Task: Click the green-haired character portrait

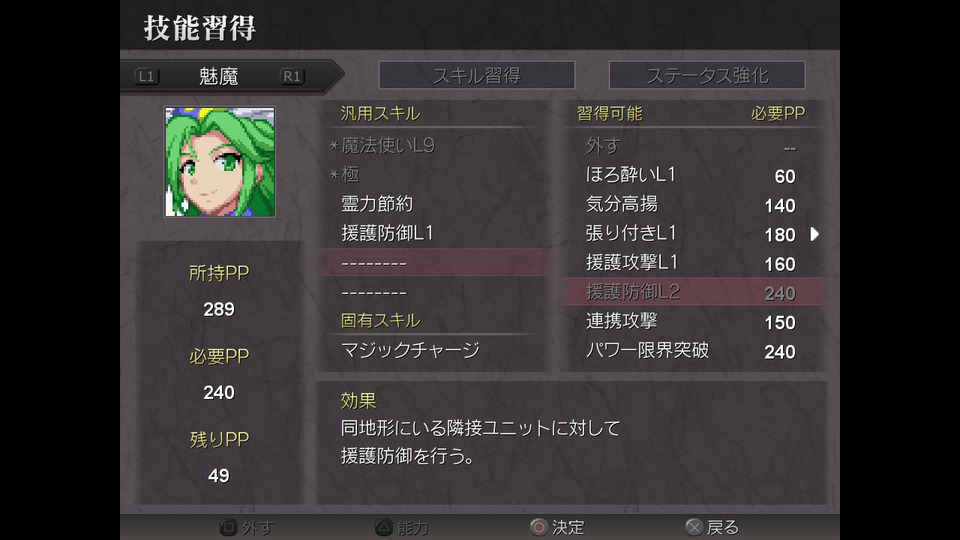Action: [x=220, y=162]
